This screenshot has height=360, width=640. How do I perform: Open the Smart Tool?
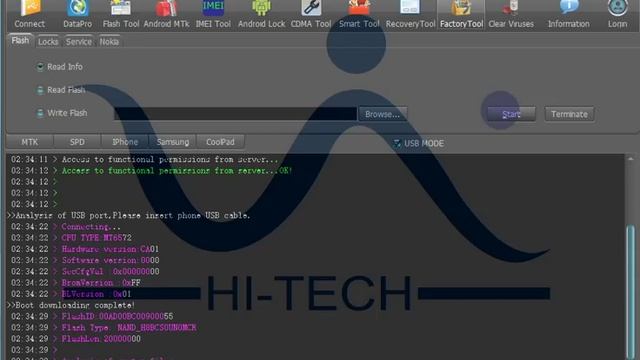[359, 14]
